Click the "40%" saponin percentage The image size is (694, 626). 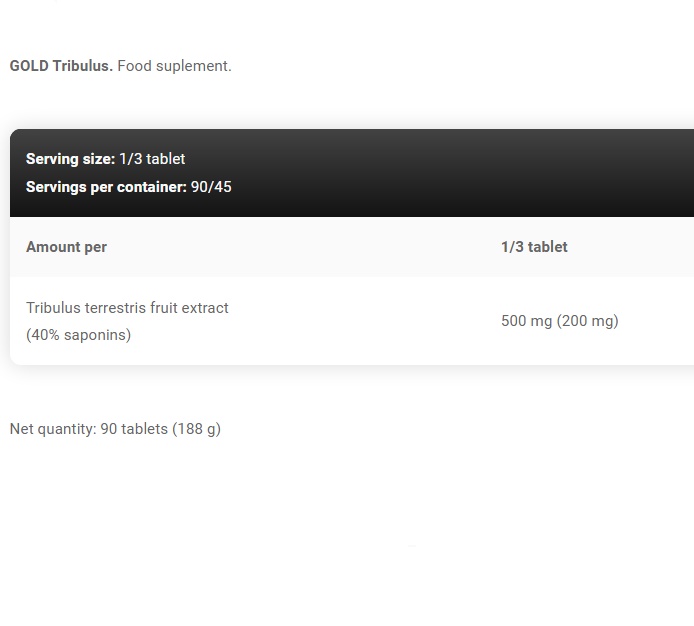(46, 335)
